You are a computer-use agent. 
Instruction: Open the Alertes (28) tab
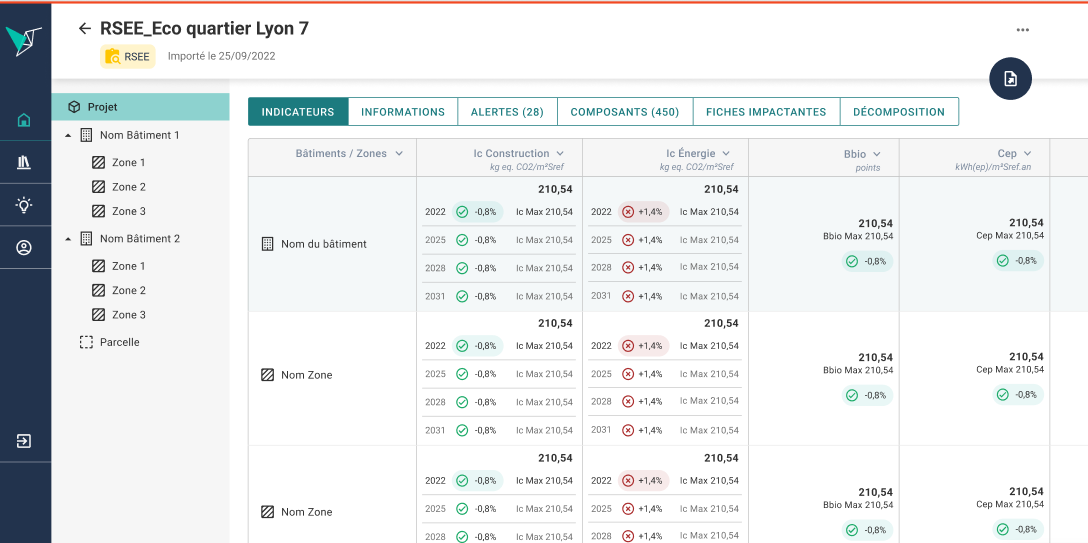tap(507, 112)
